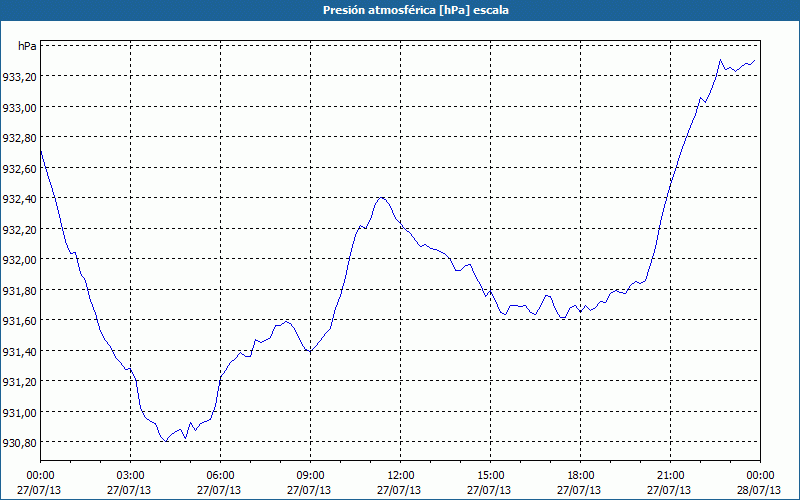Click the 00:00 label above 27/07/13
Viewport: 800px width, 500px height.
click(40, 476)
